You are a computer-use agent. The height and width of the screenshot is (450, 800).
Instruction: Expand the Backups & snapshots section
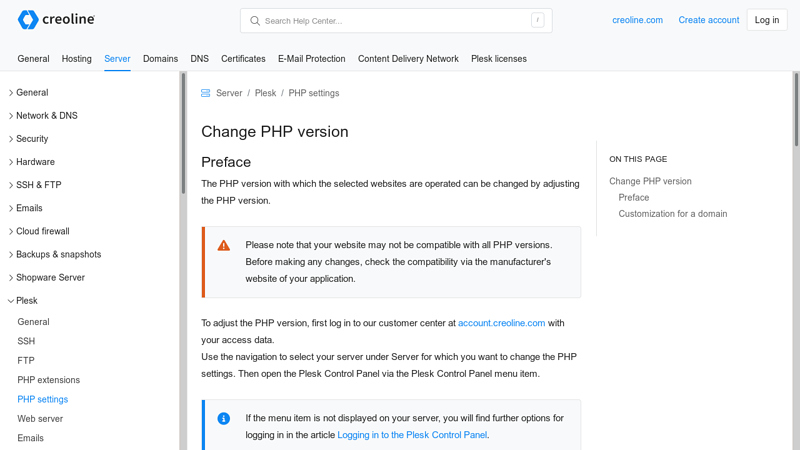[55, 254]
